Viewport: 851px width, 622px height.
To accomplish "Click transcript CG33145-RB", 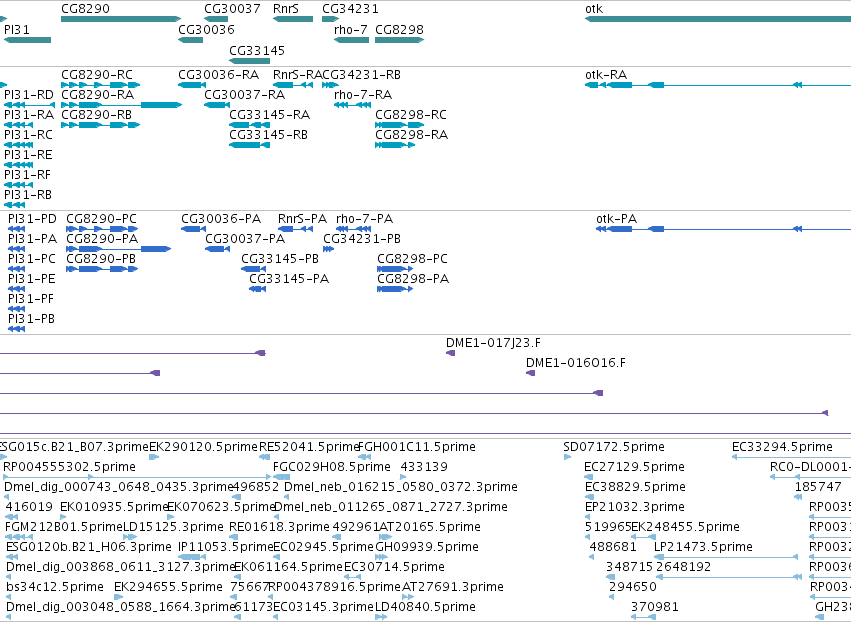I will (268, 135).
